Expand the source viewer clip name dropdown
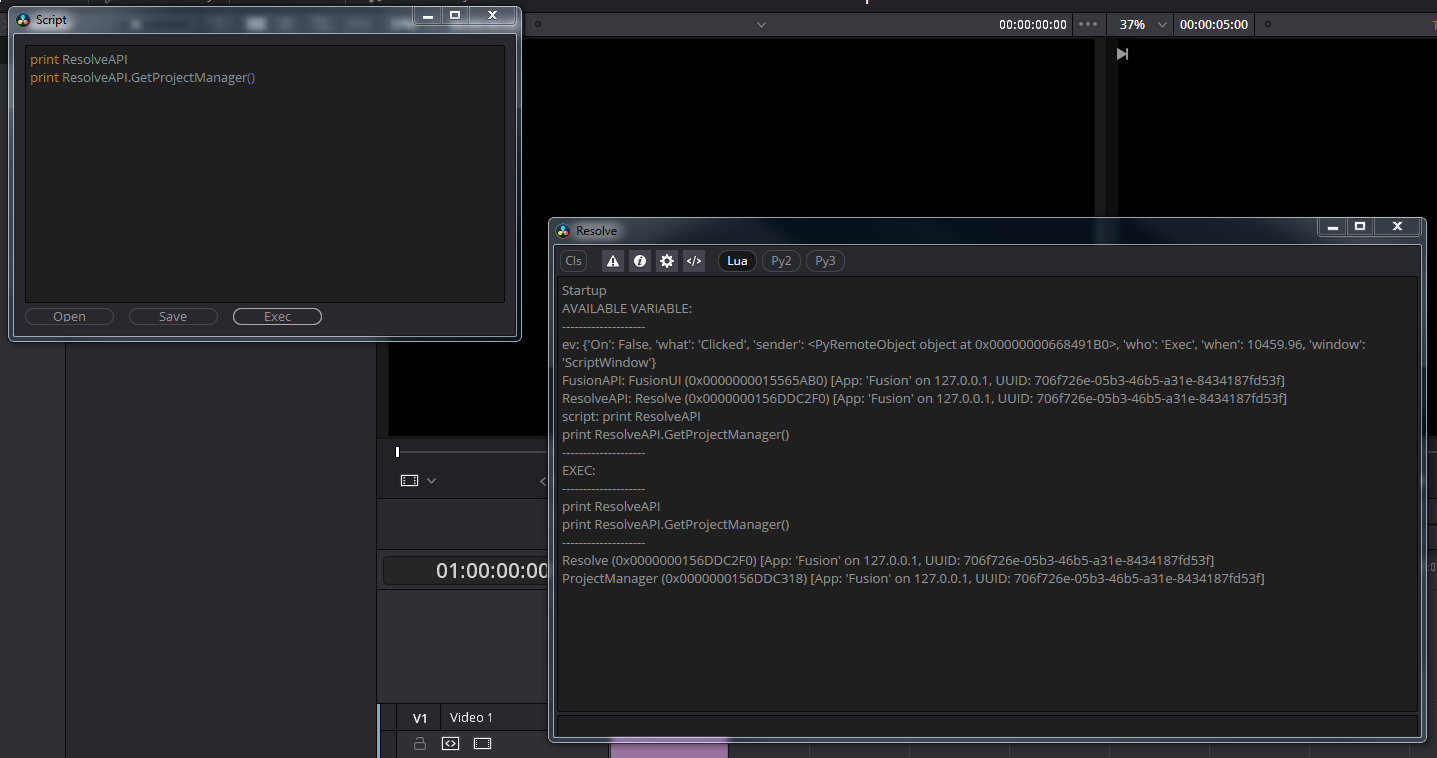1437x758 pixels. tap(761, 24)
